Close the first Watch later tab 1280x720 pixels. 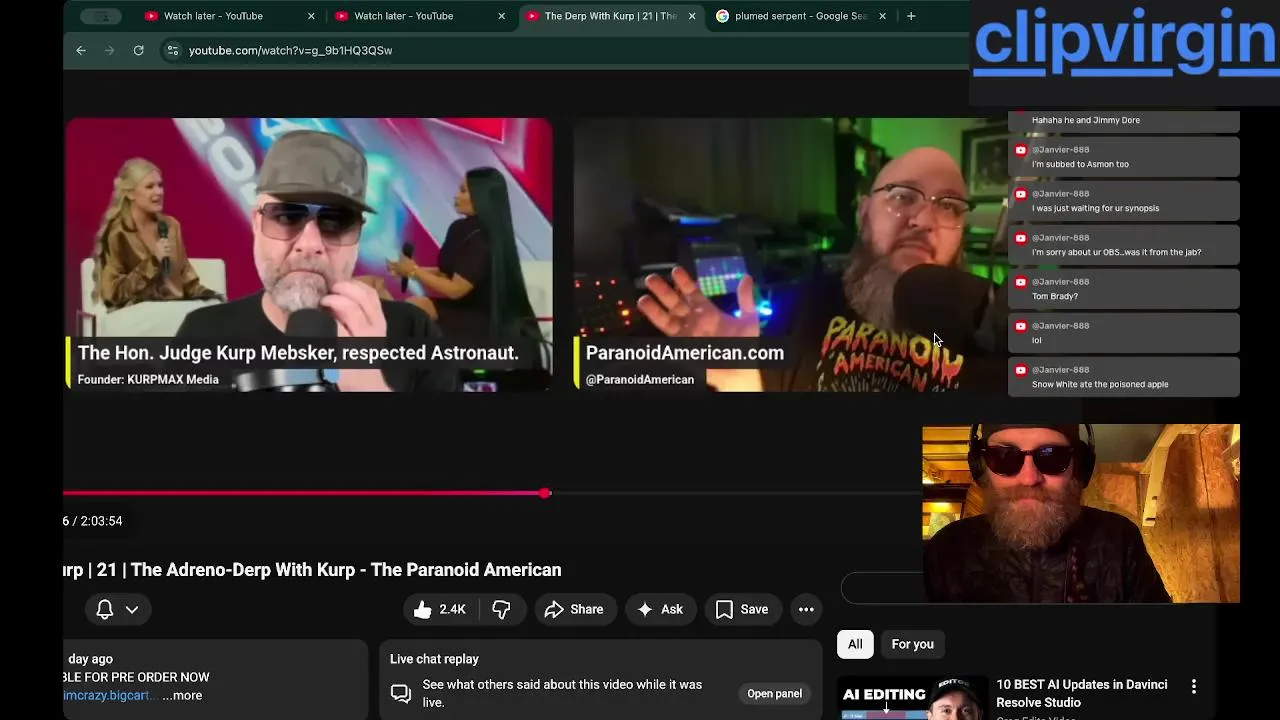[311, 16]
